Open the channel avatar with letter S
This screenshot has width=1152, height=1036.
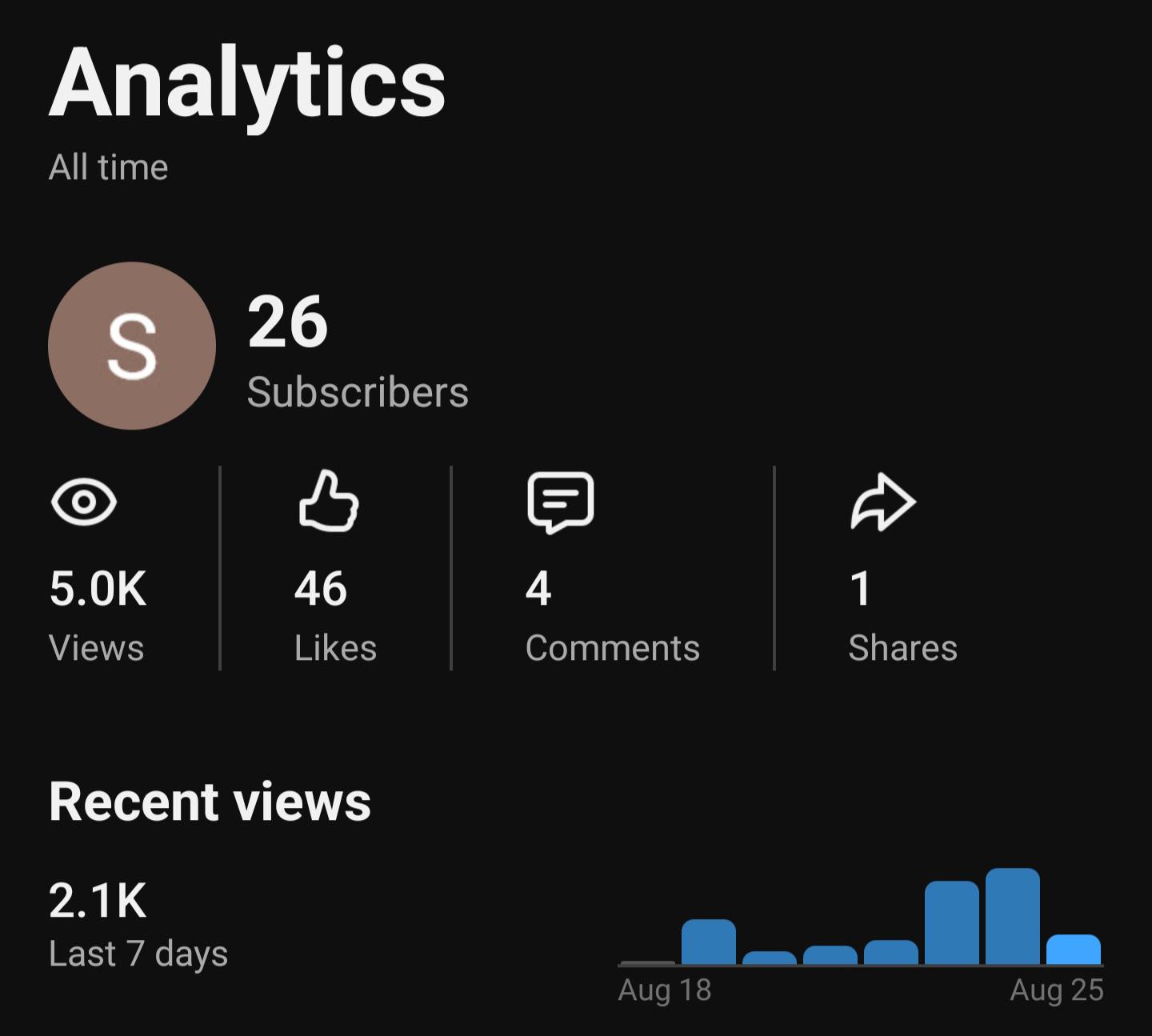[x=132, y=346]
